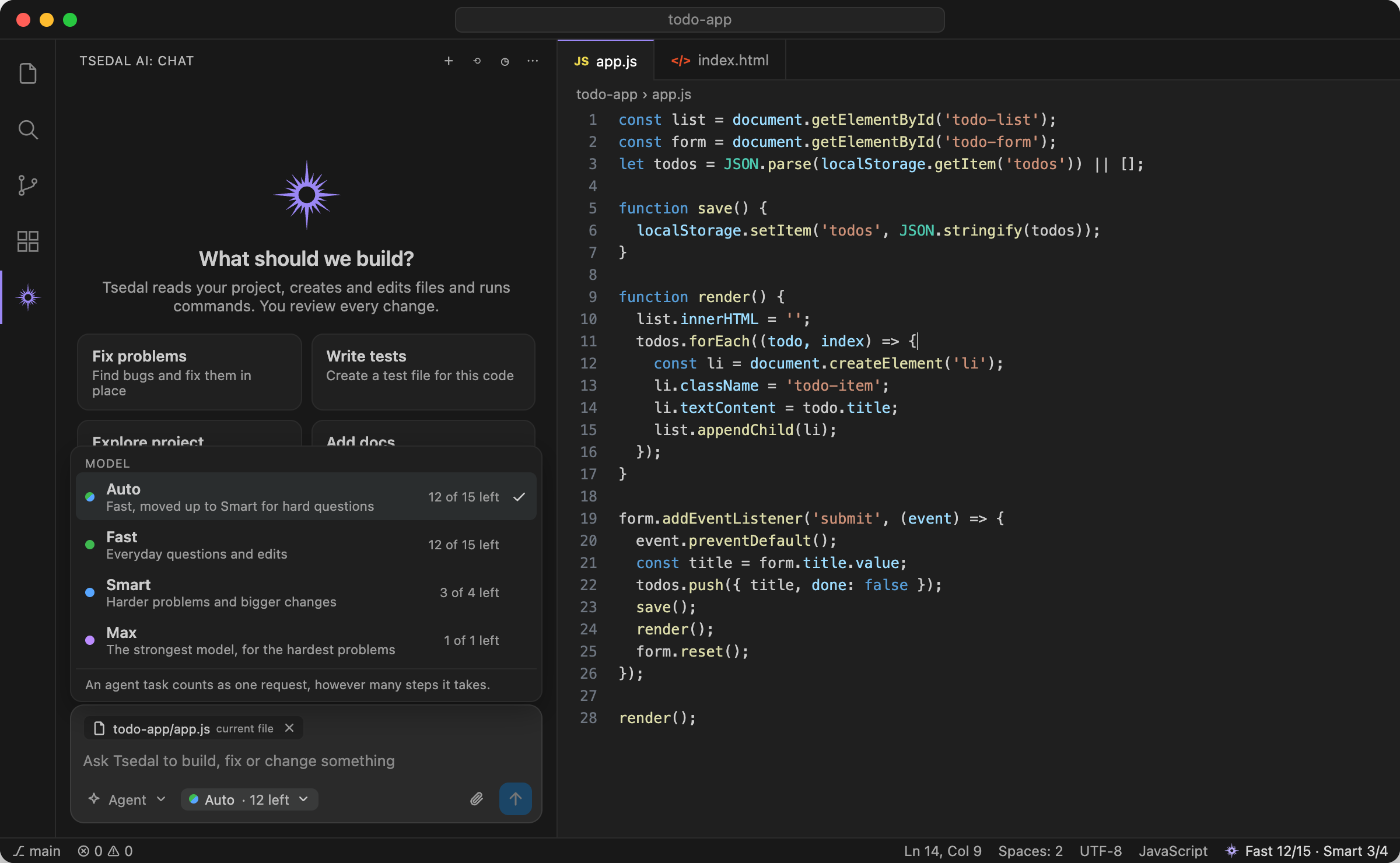Select the Smart model option
This screenshot has width=1400, height=863.
[x=306, y=592]
